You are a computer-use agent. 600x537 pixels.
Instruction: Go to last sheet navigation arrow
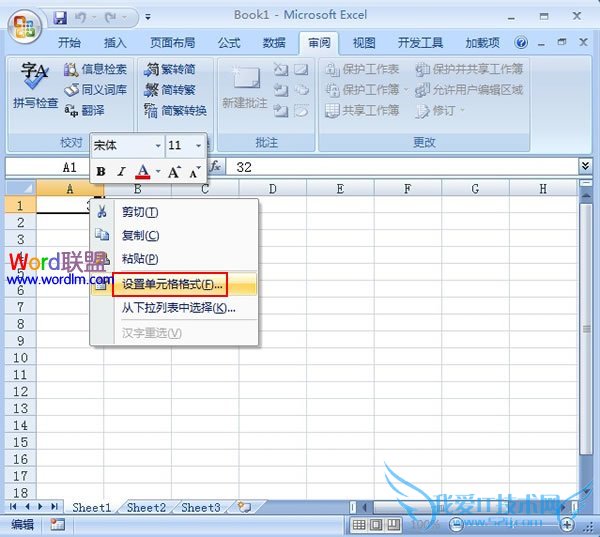(55, 506)
